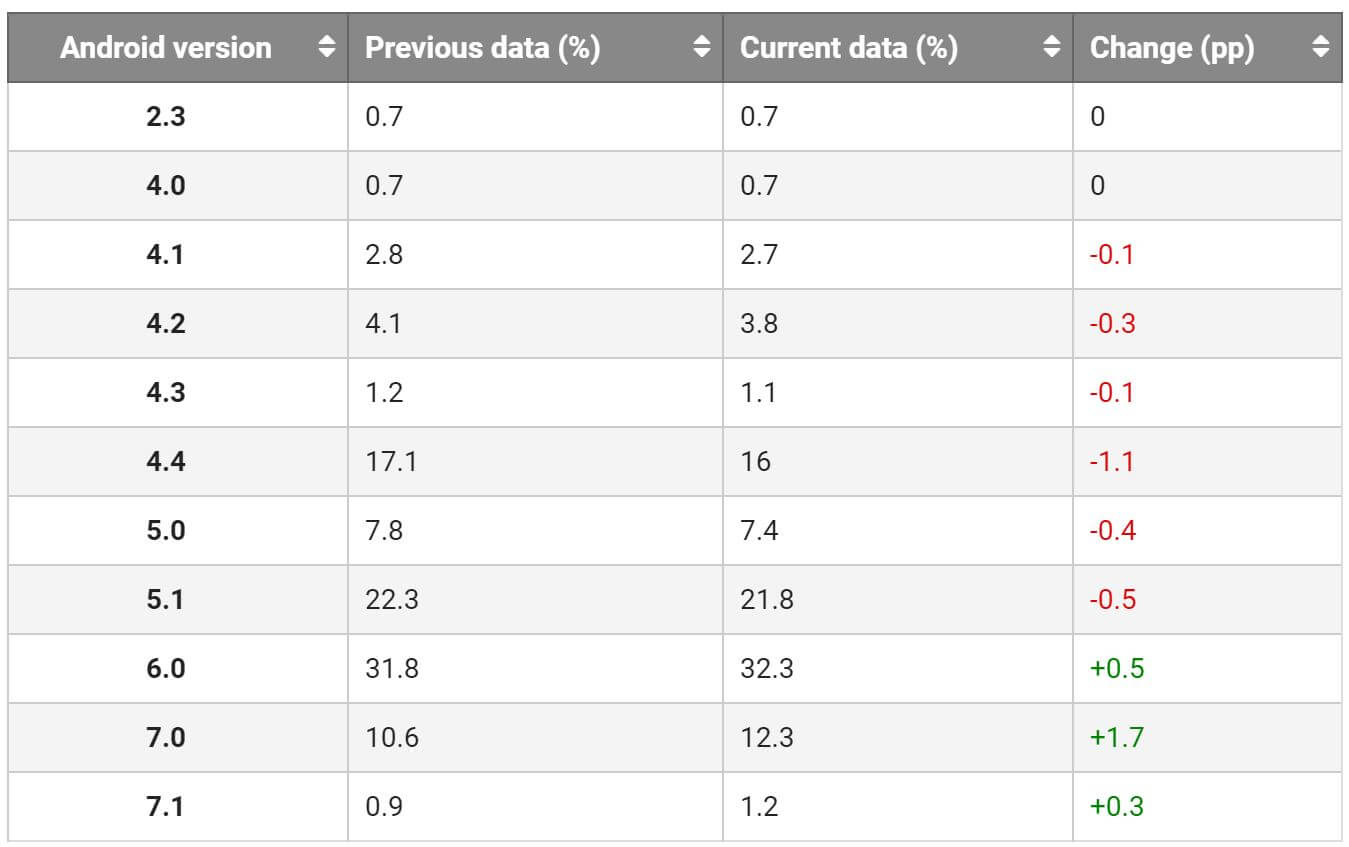Click the green +1.7 change value
The width and height of the screenshot is (1349, 847).
coord(1116,737)
